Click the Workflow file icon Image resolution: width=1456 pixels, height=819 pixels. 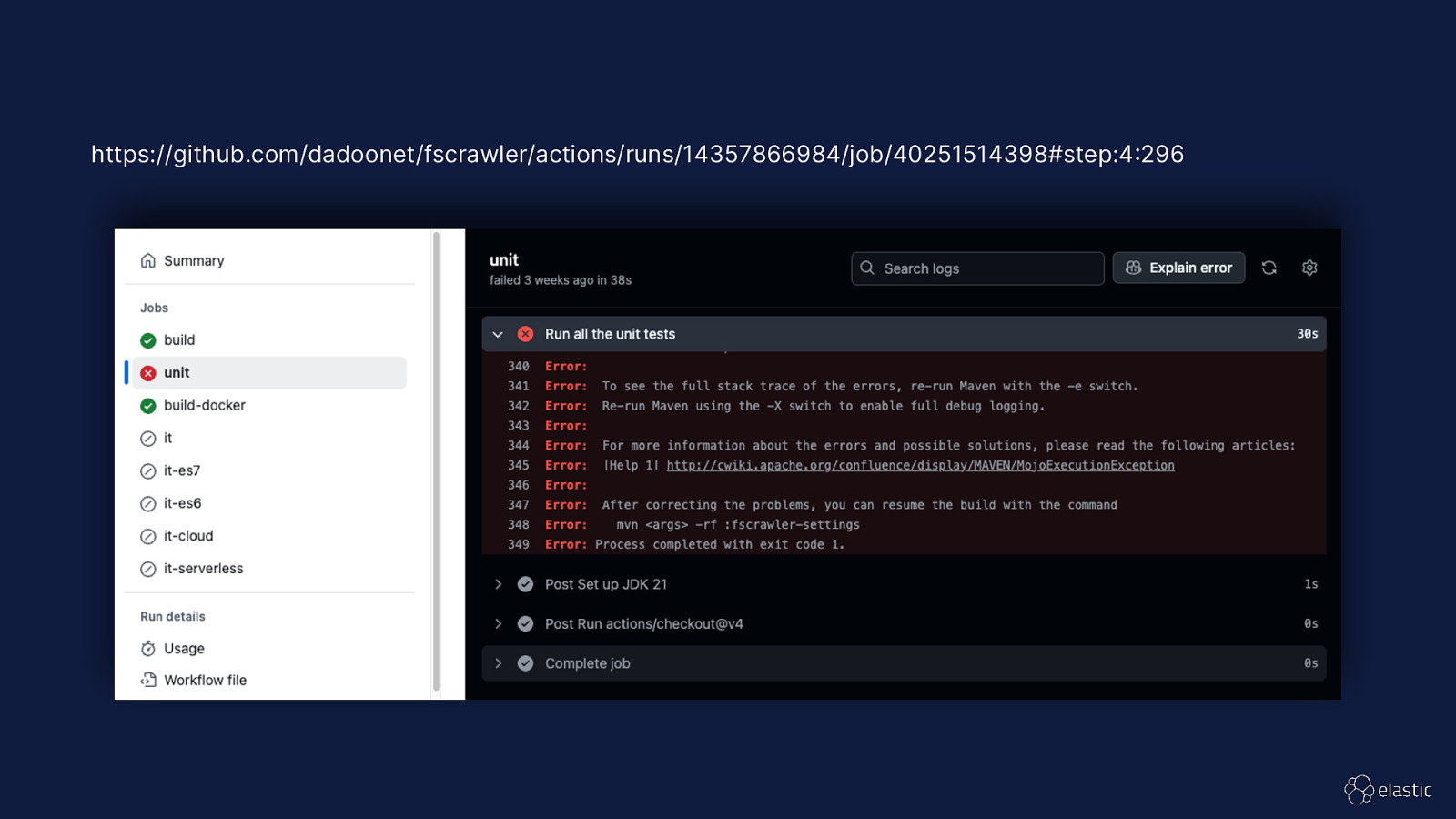click(148, 680)
